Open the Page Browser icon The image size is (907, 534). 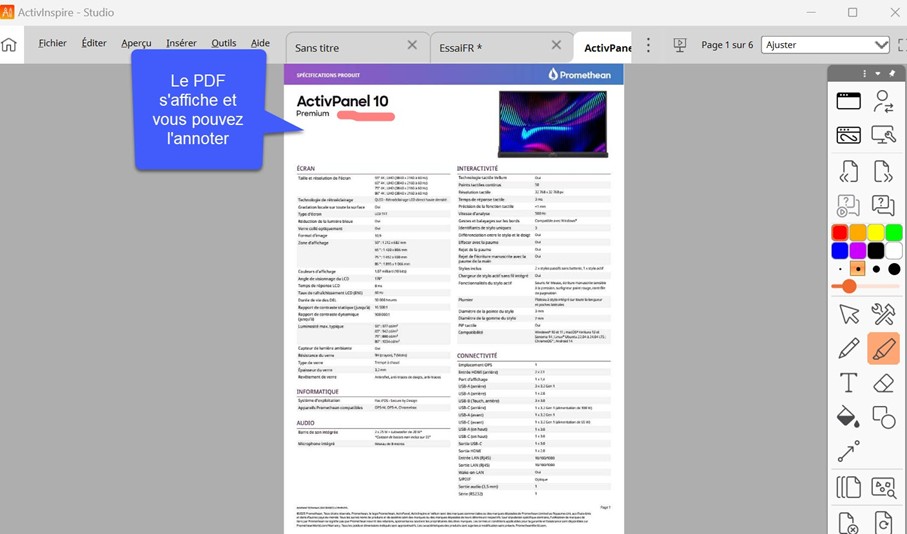tap(849, 487)
